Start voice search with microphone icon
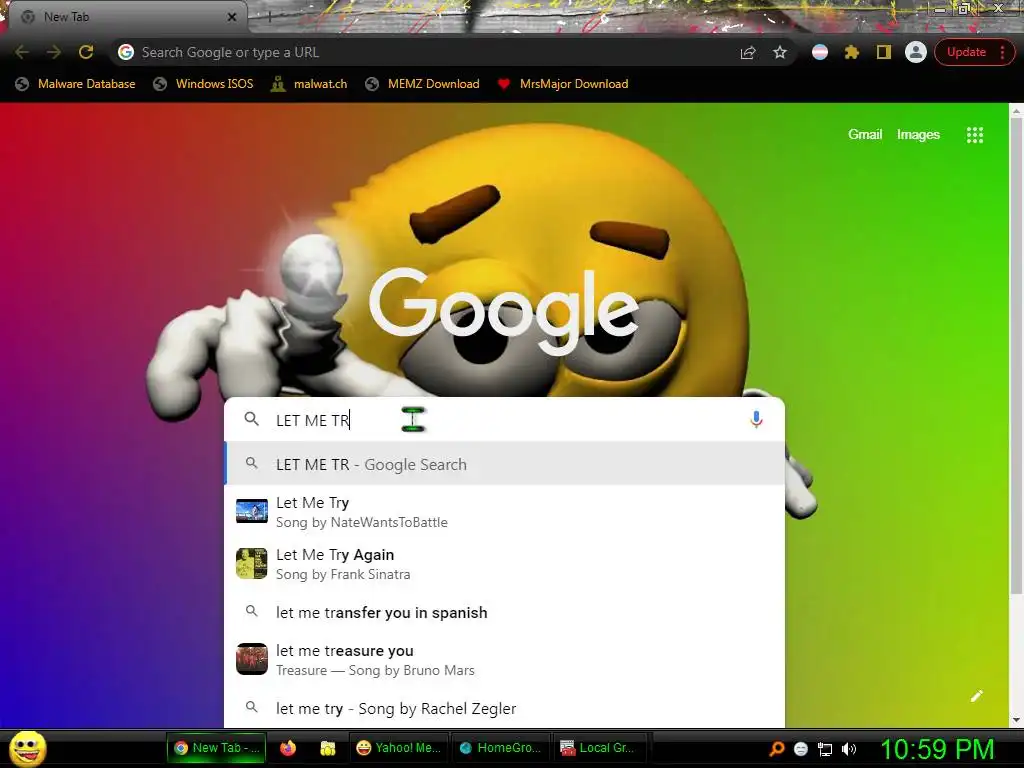This screenshot has height=768, width=1024. coord(756,419)
